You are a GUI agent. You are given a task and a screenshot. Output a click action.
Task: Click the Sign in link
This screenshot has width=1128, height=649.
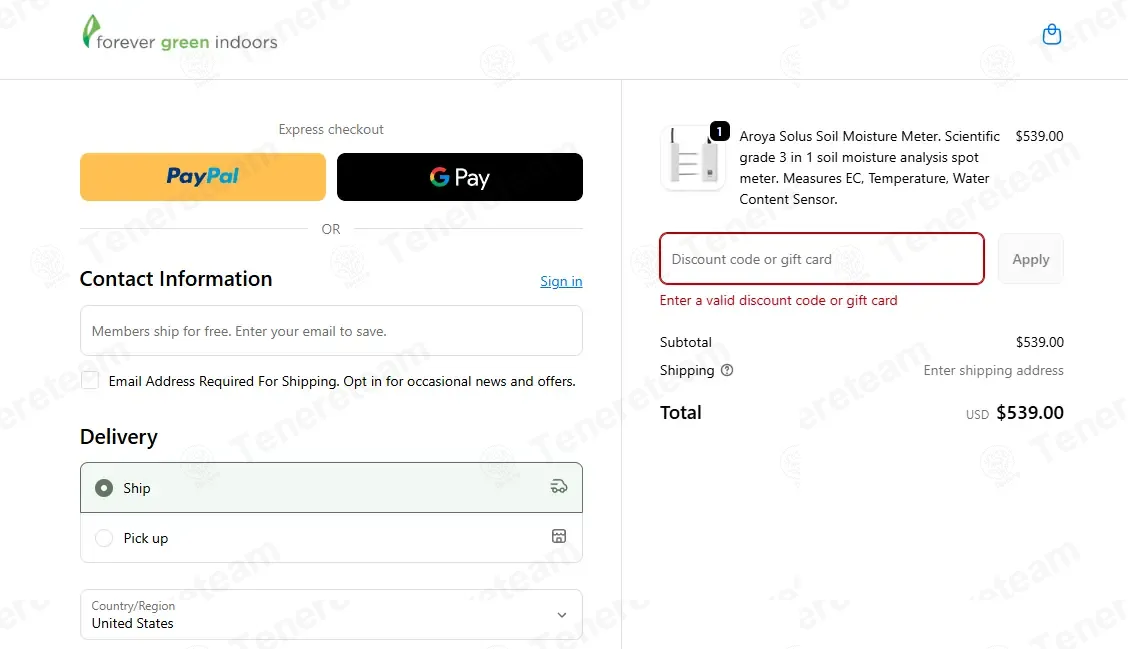pos(561,281)
